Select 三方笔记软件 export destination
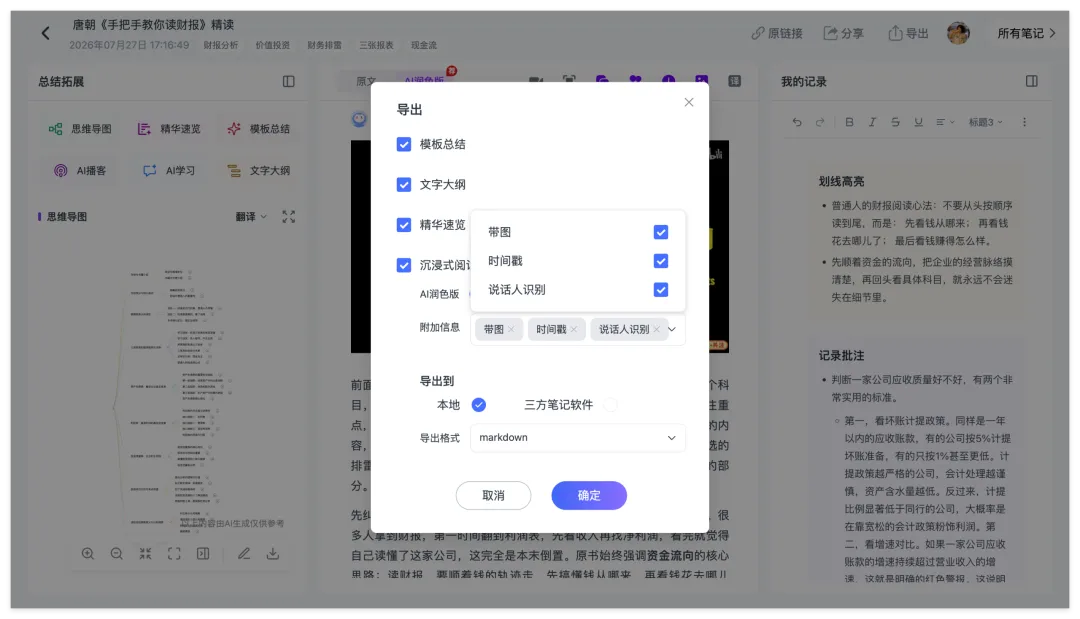 610,405
